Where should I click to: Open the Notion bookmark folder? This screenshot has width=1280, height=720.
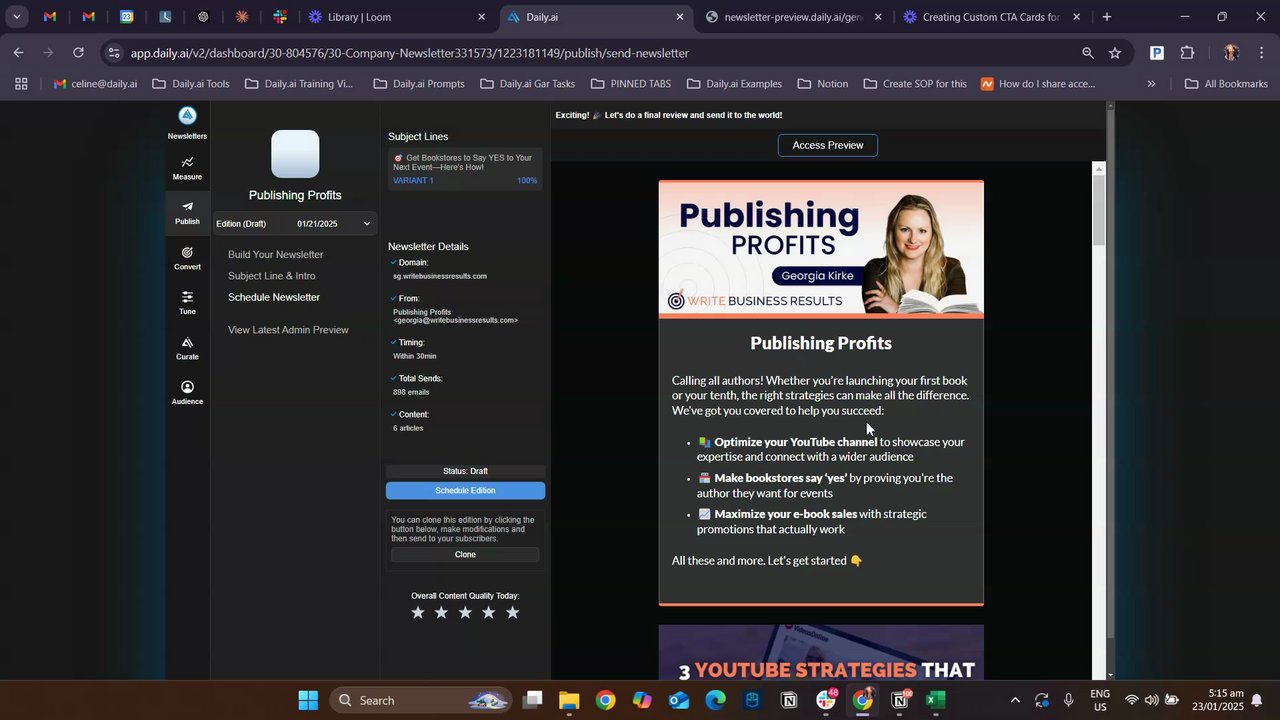click(x=822, y=84)
